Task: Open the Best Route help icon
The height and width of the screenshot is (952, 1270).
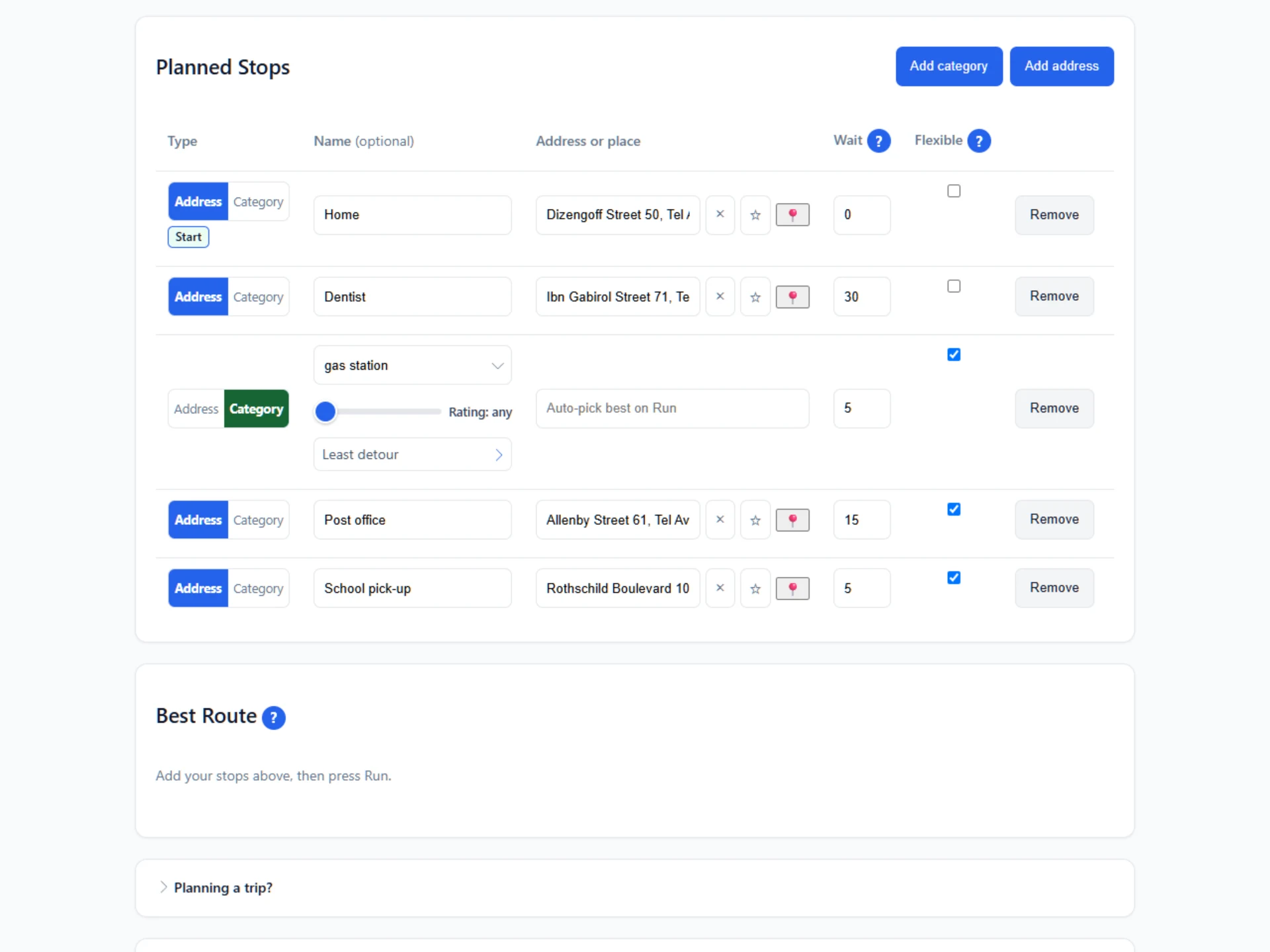Action: [274, 717]
